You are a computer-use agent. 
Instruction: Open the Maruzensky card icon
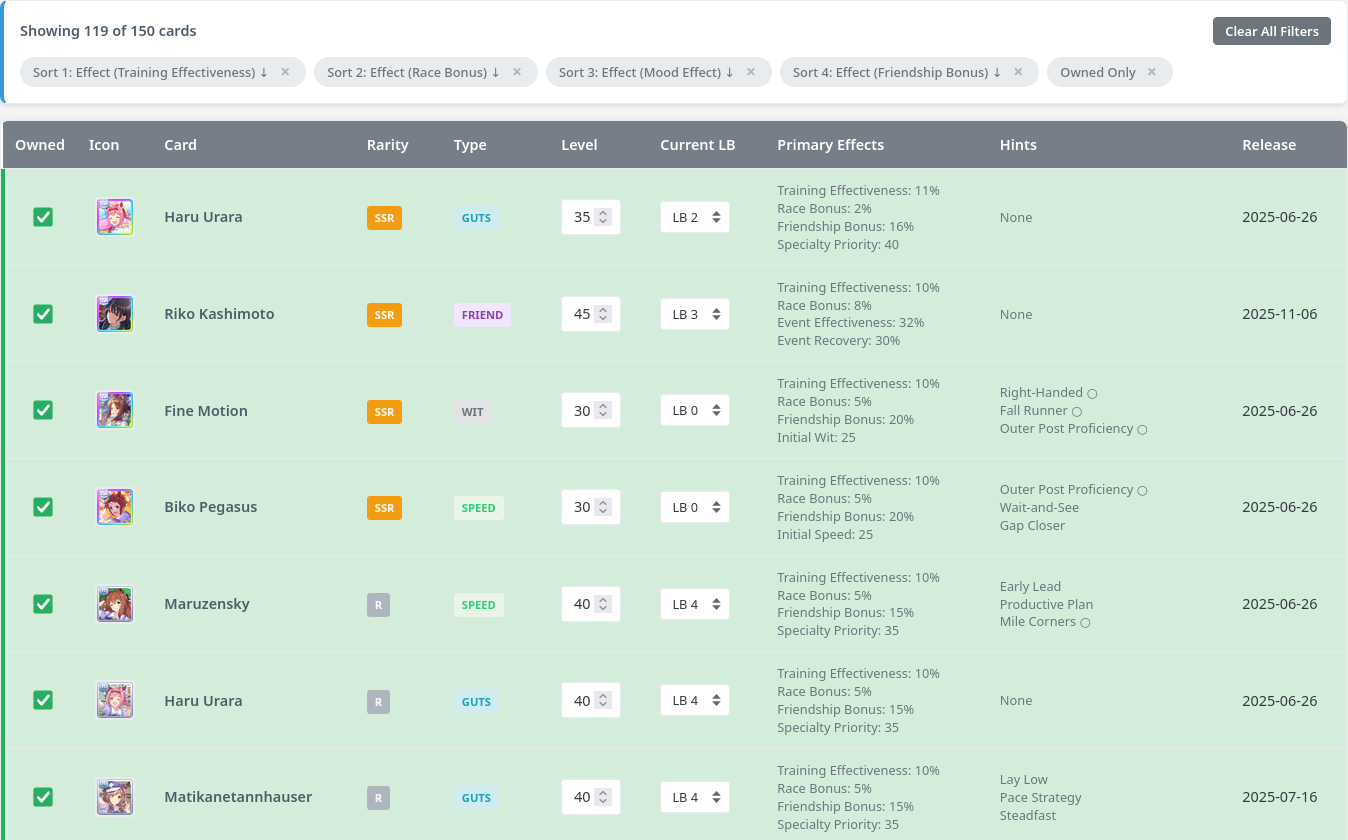[x=115, y=604]
